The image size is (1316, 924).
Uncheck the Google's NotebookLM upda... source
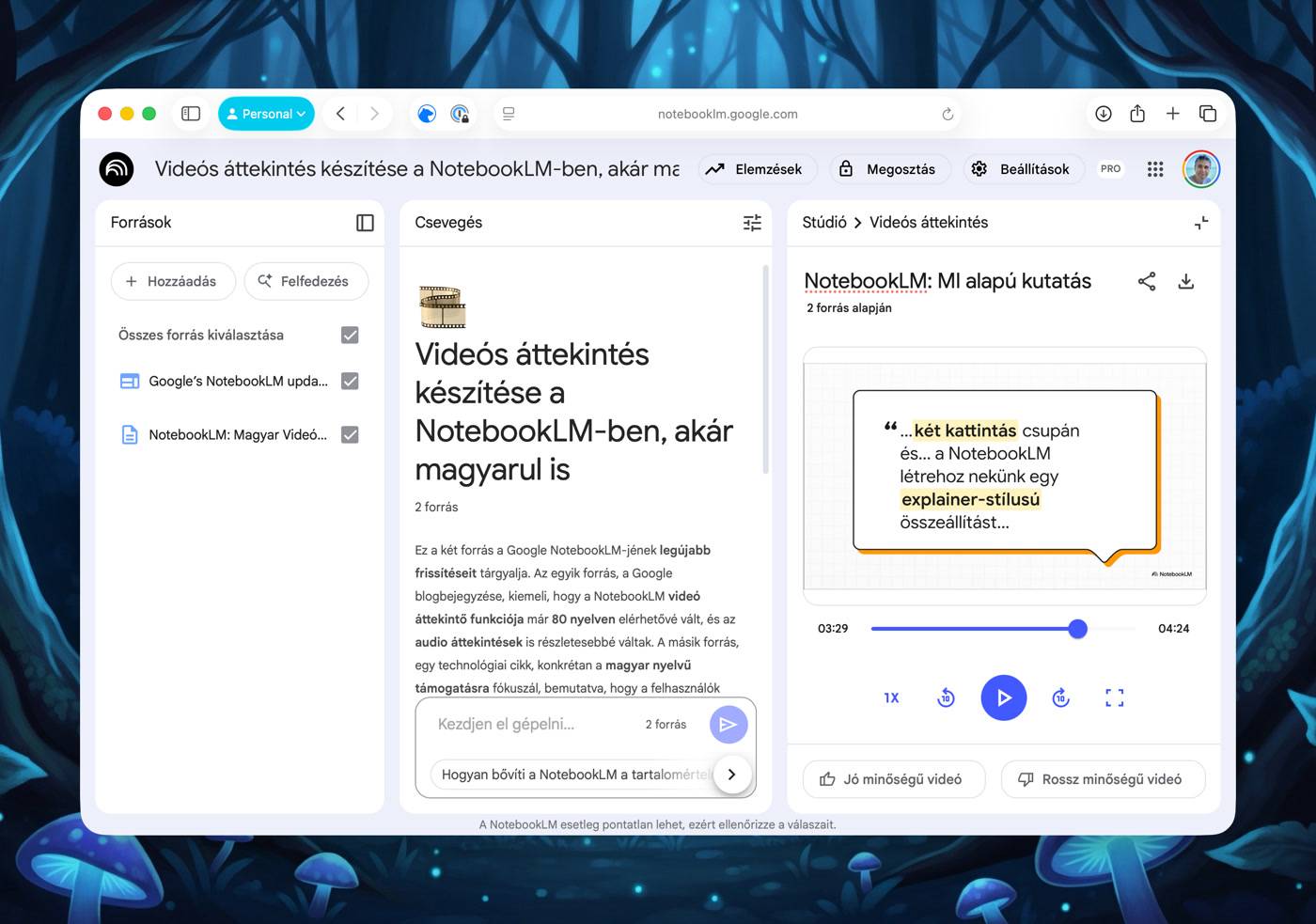pyautogui.click(x=350, y=381)
